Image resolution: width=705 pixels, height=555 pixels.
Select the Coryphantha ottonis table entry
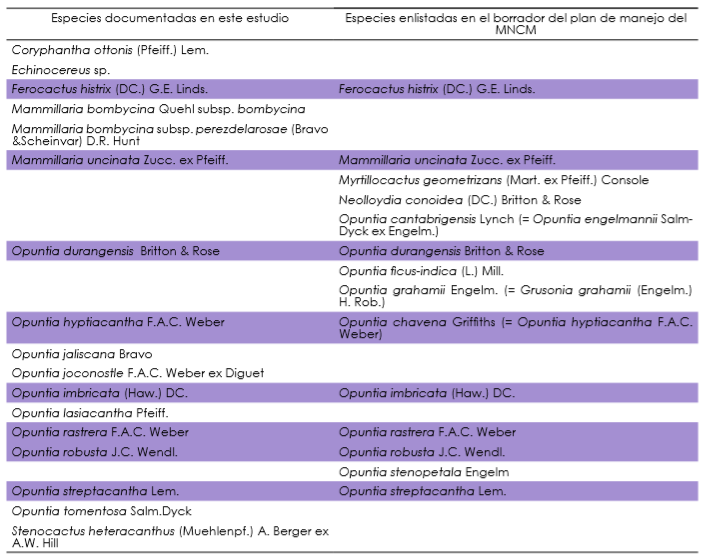110,49
